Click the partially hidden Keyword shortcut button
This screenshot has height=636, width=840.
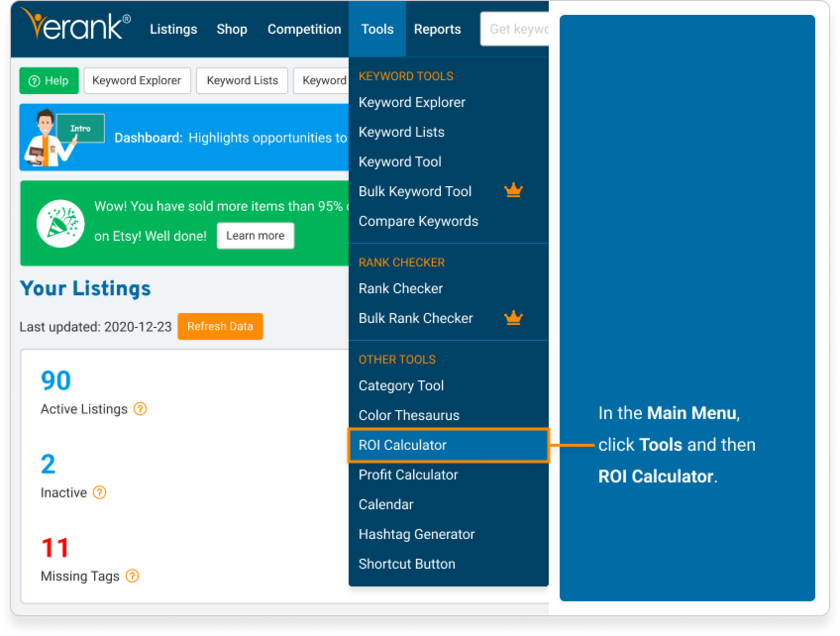[x=321, y=80]
